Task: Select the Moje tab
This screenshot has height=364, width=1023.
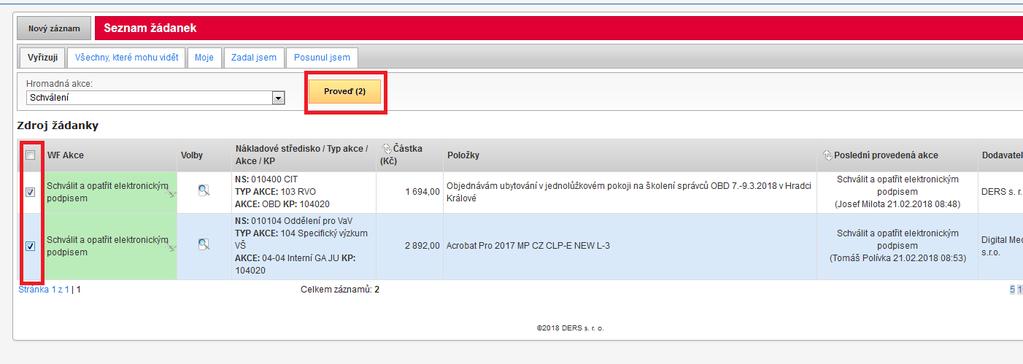Action: point(204,57)
